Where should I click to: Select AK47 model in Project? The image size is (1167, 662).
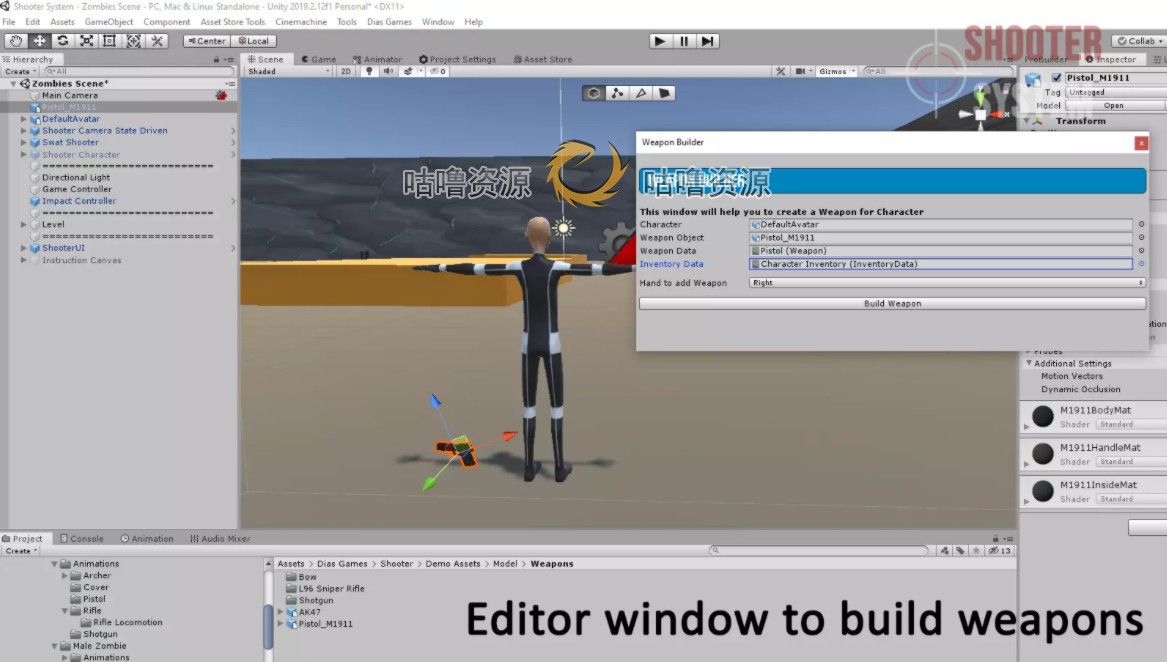[x=309, y=612]
